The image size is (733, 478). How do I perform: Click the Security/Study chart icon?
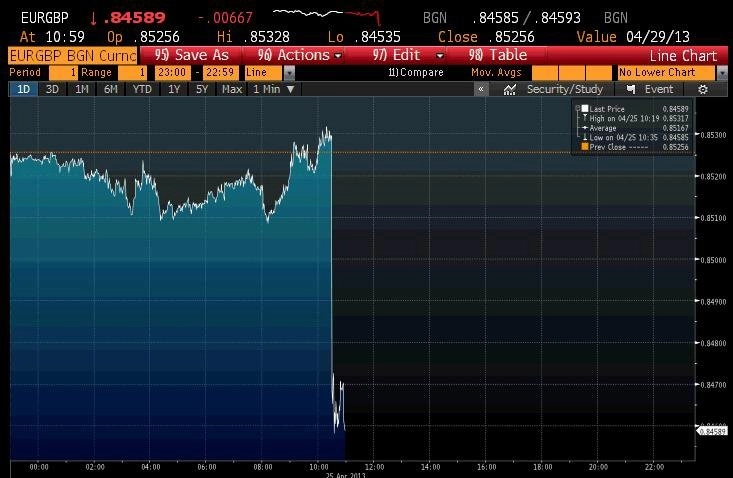[x=510, y=89]
